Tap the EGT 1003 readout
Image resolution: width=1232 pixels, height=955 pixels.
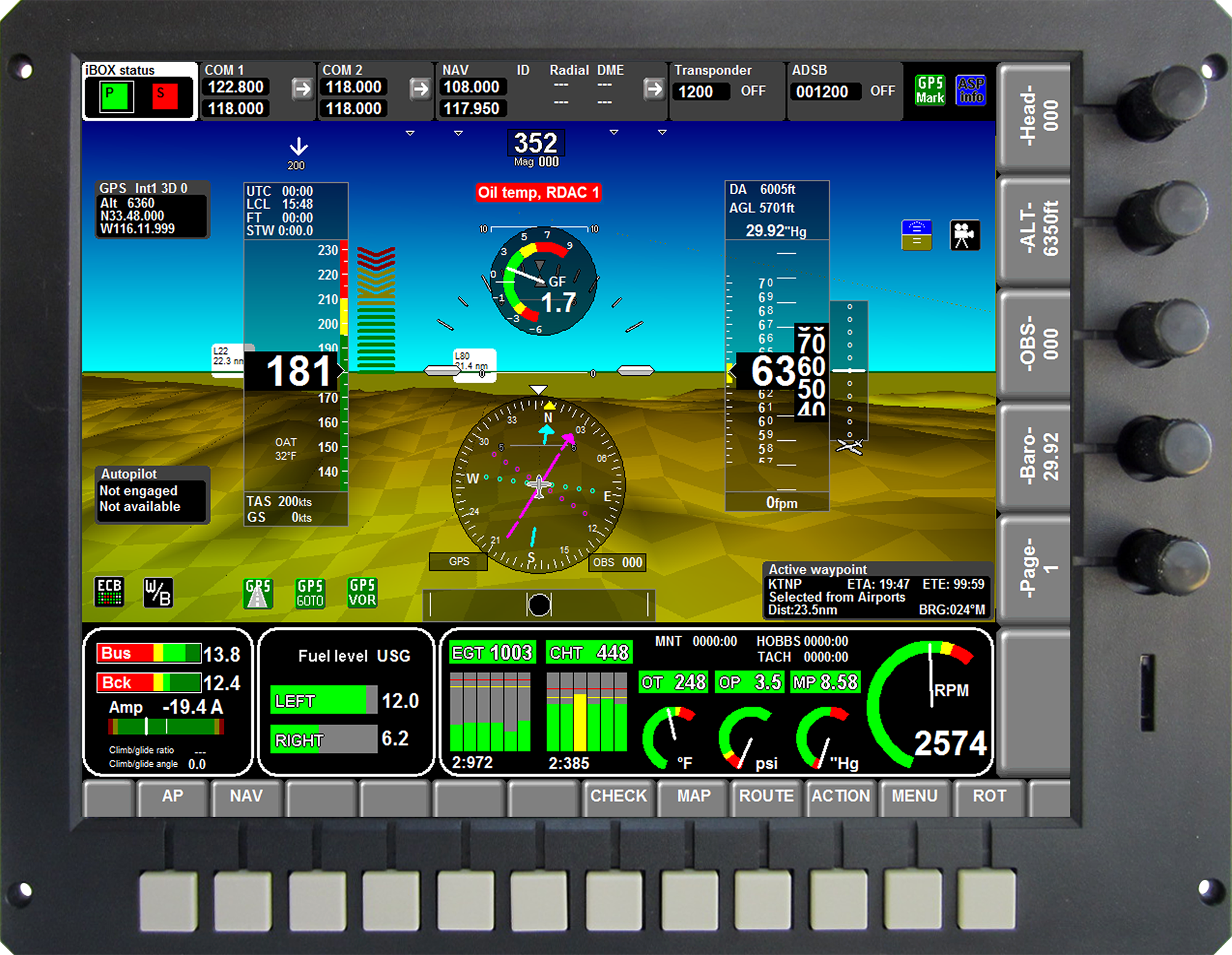(492, 652)
